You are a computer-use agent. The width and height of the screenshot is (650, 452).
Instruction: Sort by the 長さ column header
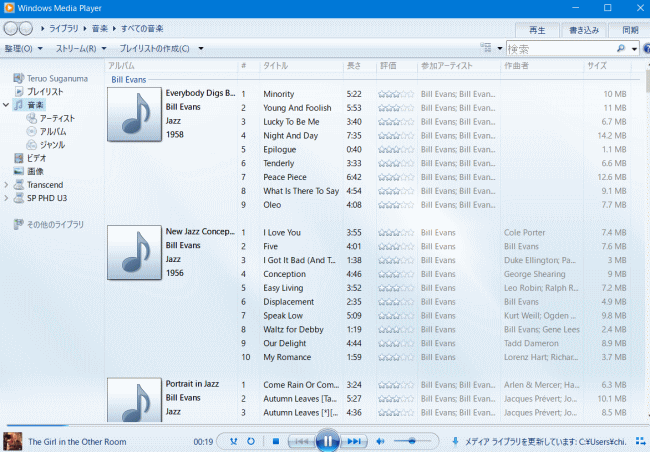click(x=359, y=66)
